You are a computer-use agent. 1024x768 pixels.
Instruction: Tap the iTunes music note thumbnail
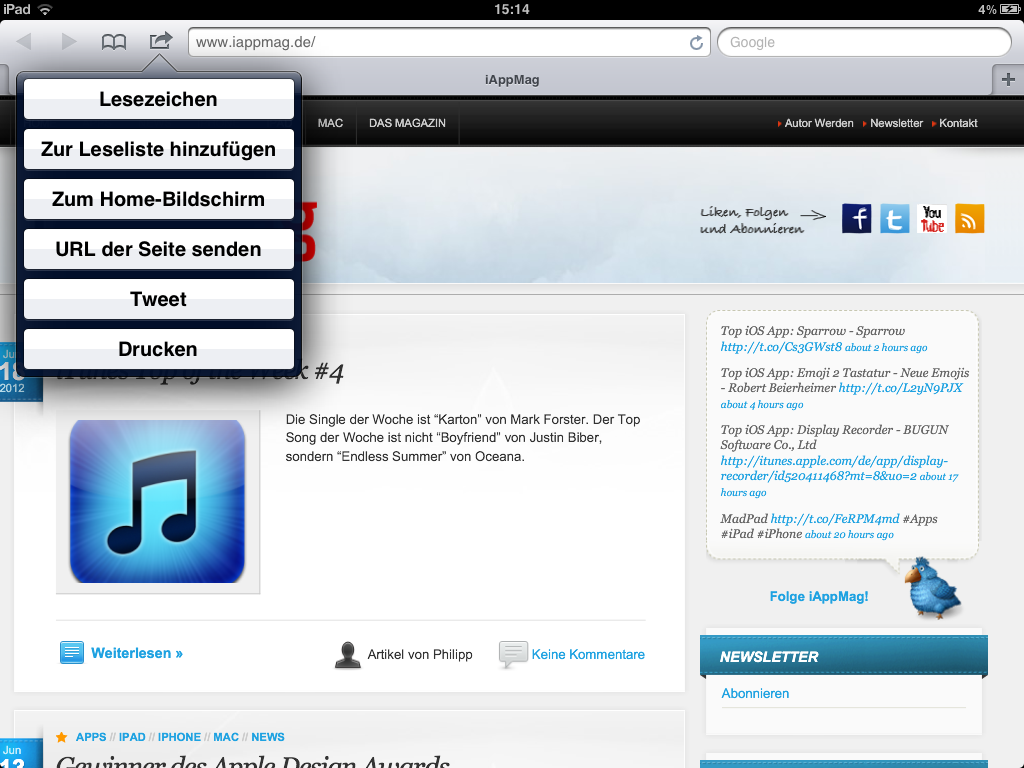point(157,502)
